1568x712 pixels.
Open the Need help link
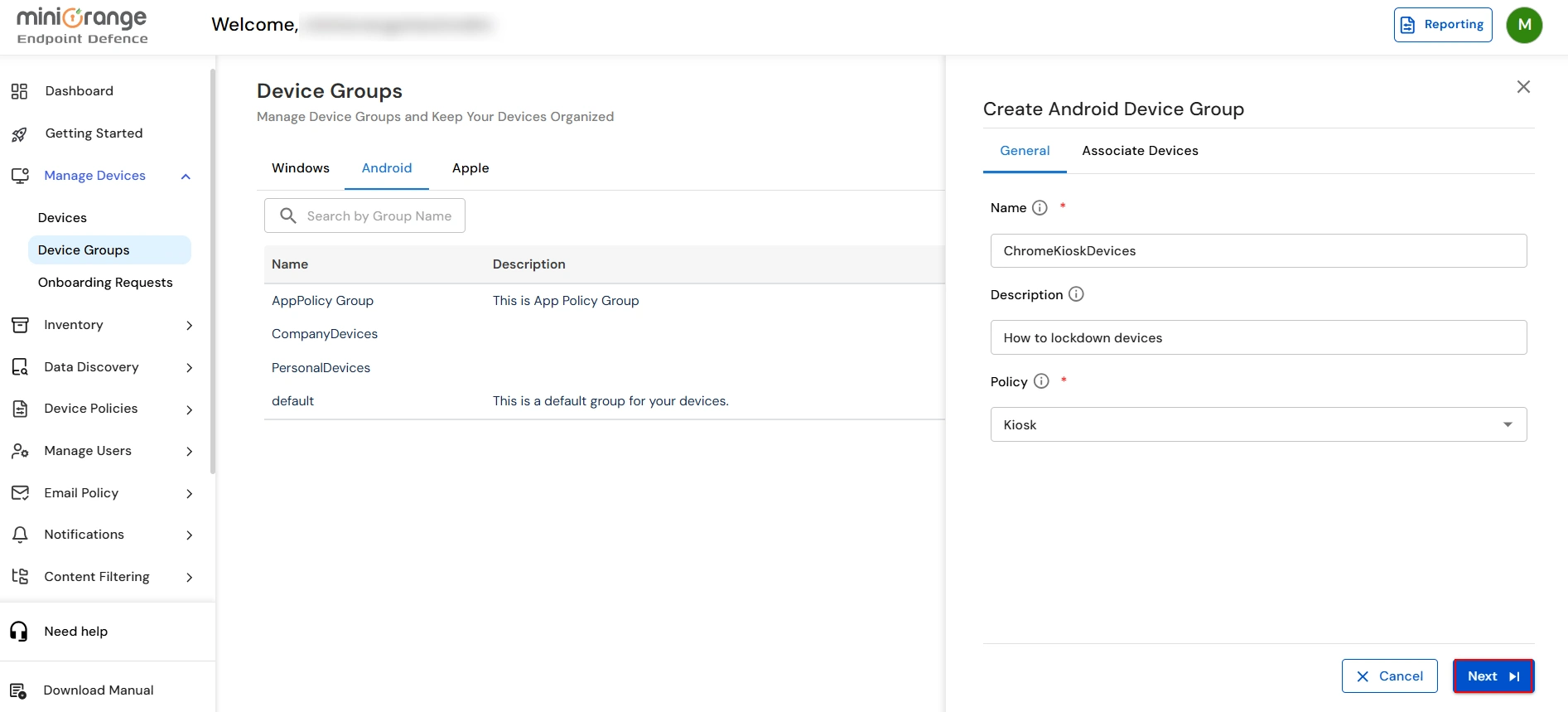[76, 632]
